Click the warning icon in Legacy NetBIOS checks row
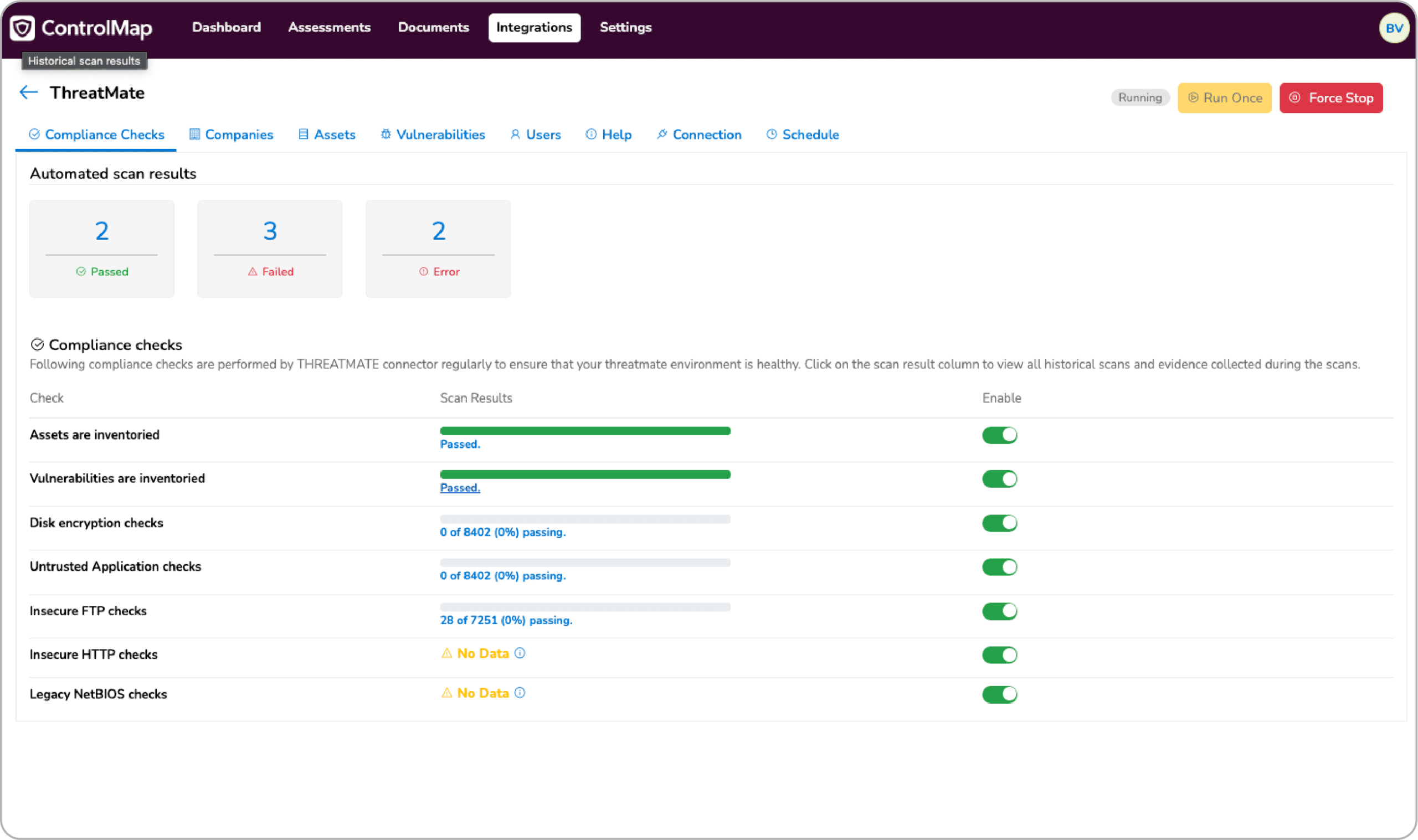The image size is (1418, 840). [x=446, y=693]
